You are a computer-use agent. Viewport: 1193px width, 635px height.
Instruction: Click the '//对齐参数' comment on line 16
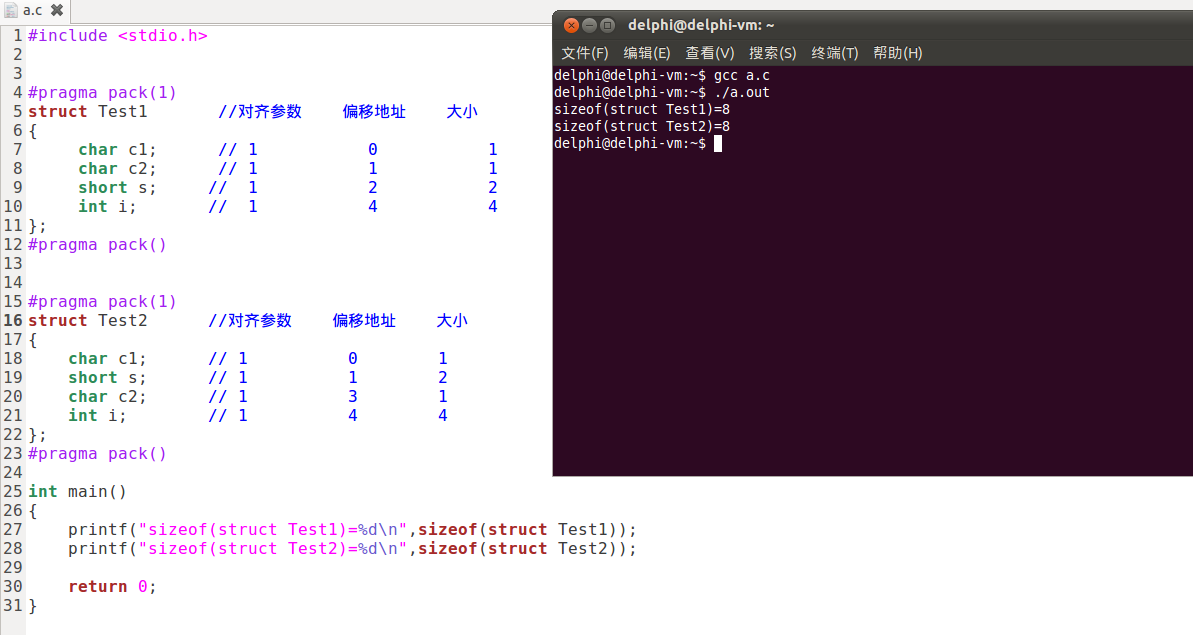[250, 321]
